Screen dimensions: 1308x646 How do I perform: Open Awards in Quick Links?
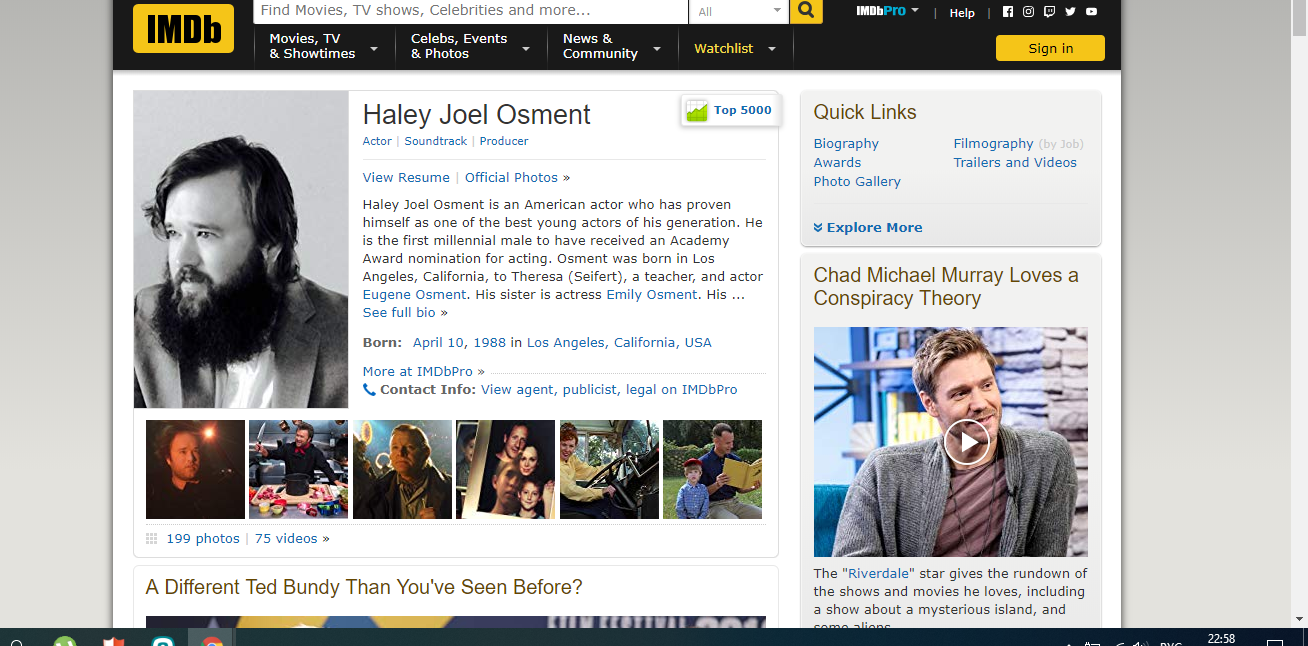point(837,163)
